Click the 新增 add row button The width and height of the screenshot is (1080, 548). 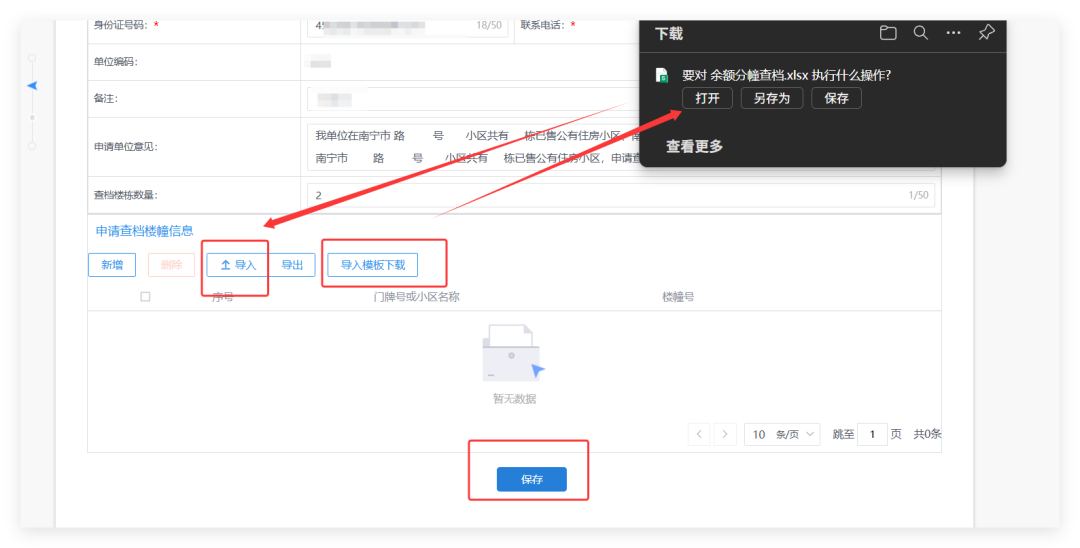[x=112, y=265]
